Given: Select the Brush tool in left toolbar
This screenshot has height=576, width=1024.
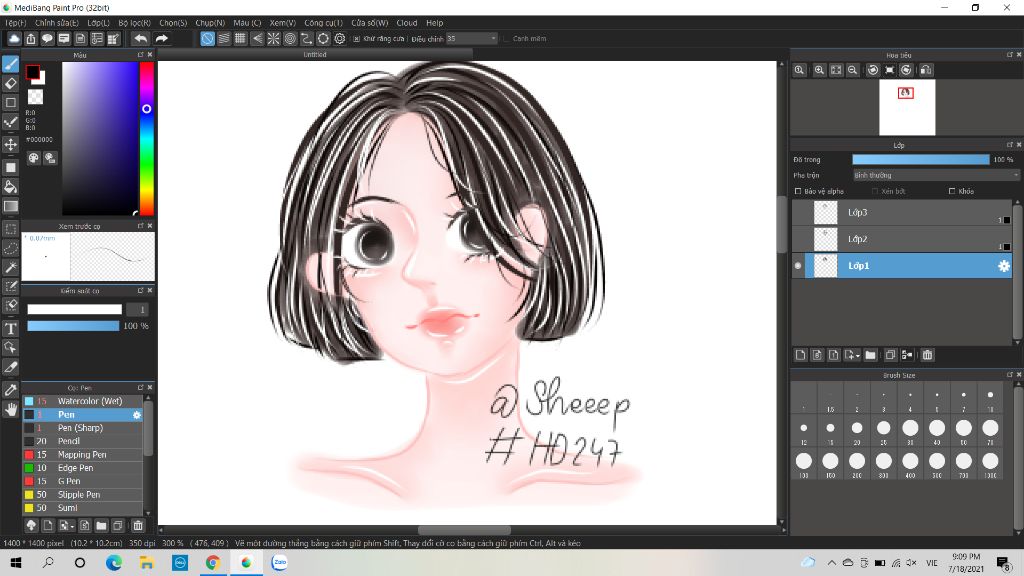Looking at the screenshot, I should 10,64.
